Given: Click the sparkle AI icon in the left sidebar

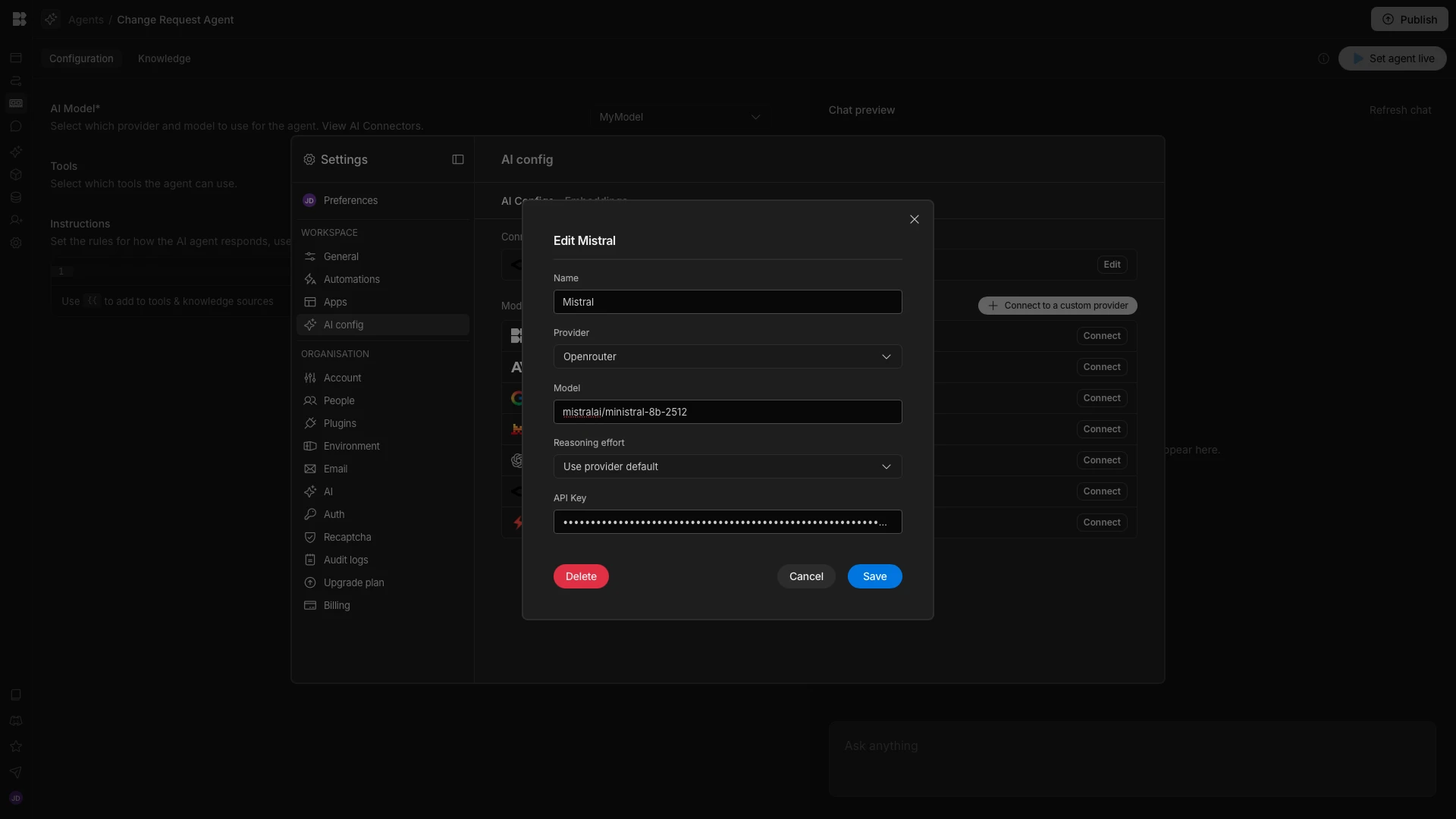Looking at the screenshot, I should coord(15,152).
